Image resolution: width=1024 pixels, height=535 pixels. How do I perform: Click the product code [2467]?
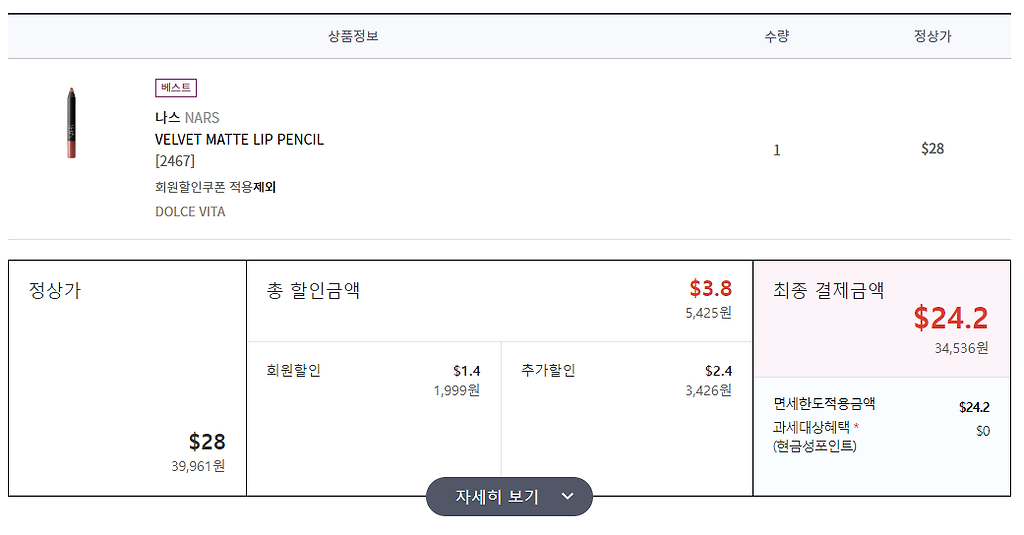pyautogui.click(x=175, y=161)
